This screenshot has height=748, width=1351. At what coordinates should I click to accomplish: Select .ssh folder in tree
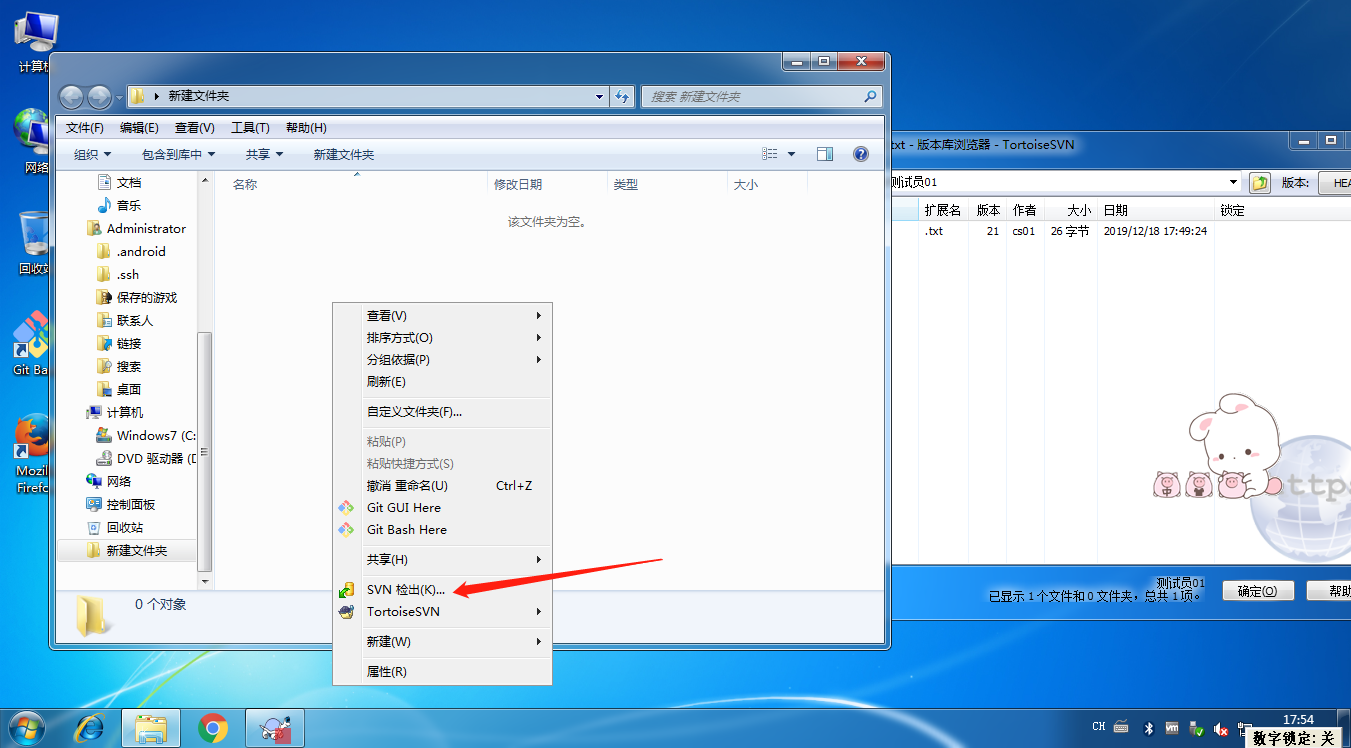point(118,275)
